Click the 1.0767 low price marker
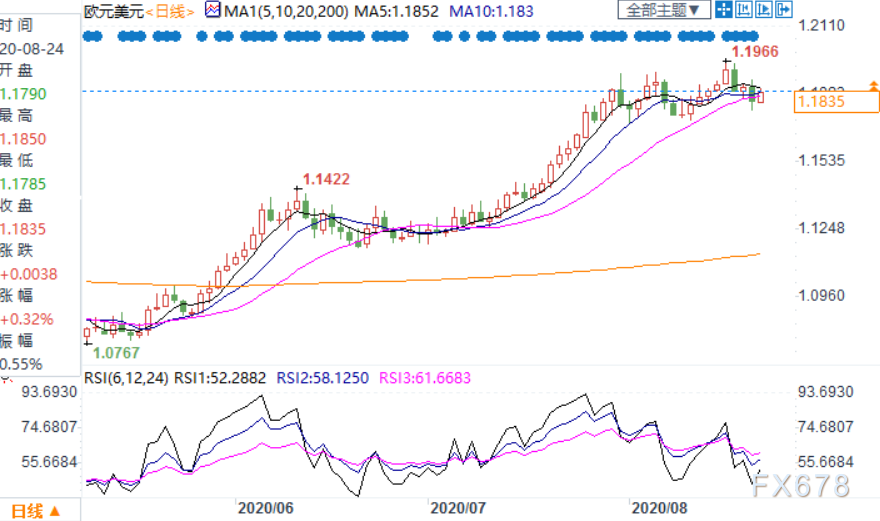 pyautogui.click(x=116, y=353)
